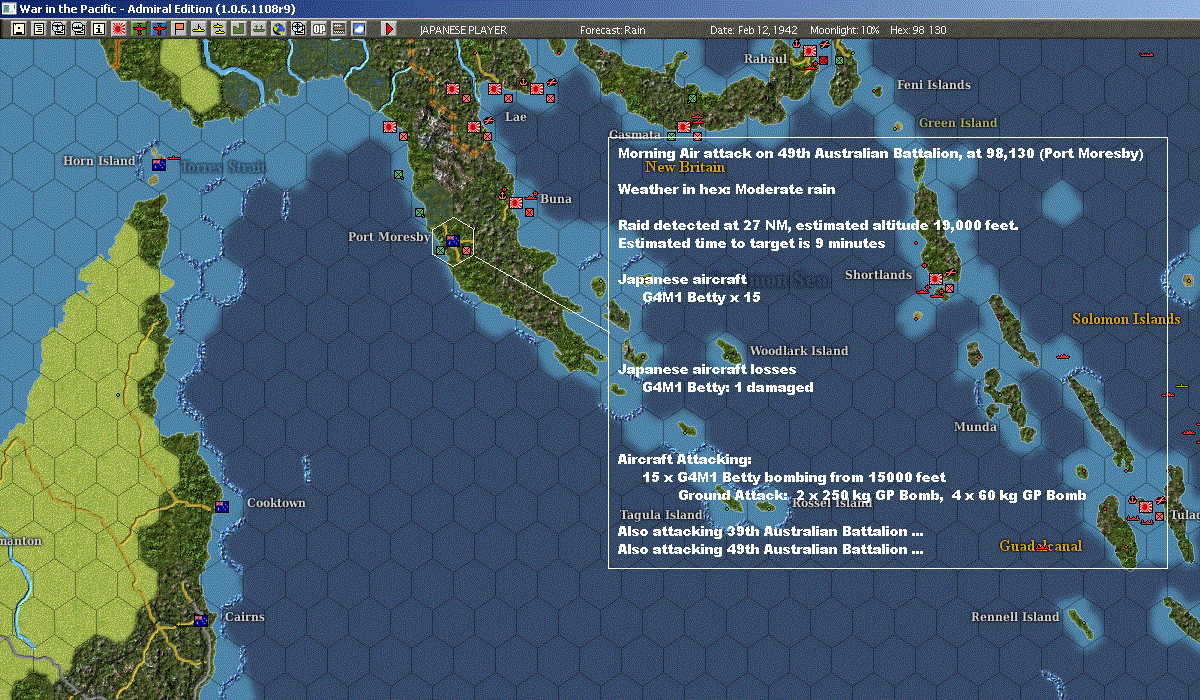Image resolution: width=1200 pixels, height=700 pixels.
Task: Open the text list toolbar icon
Action: [39, 29]
